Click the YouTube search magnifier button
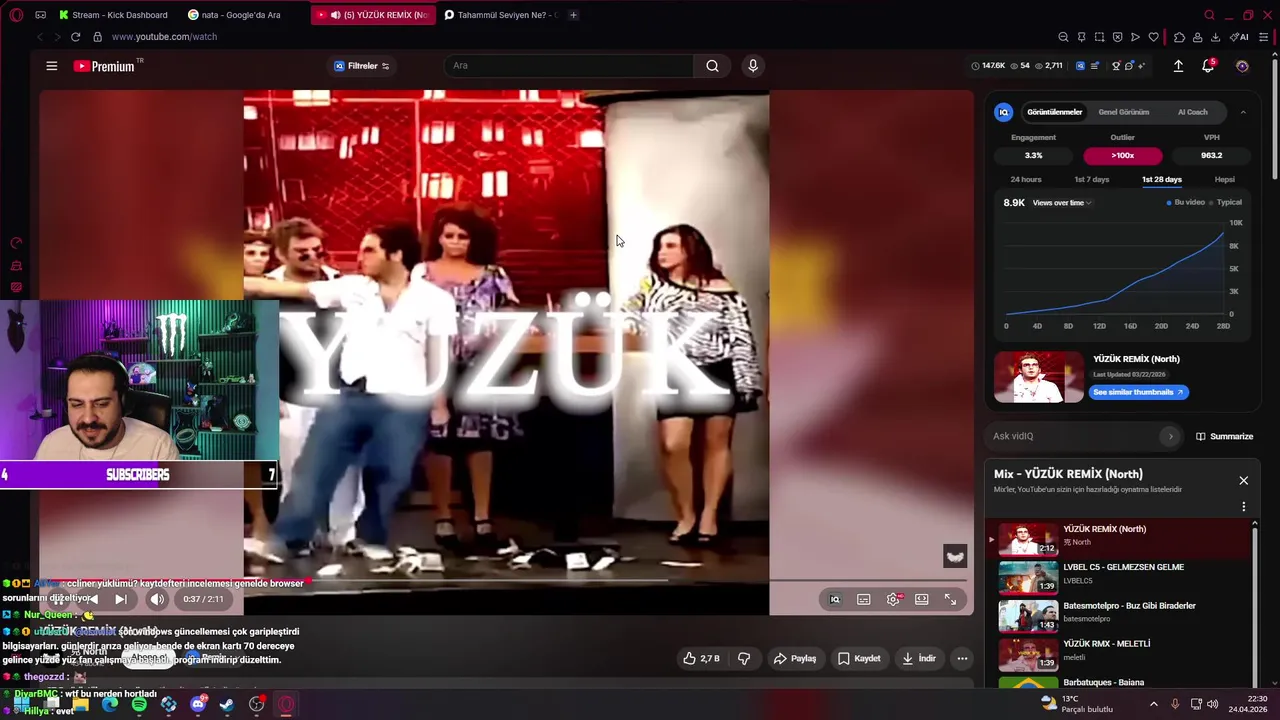 point(712,66)
